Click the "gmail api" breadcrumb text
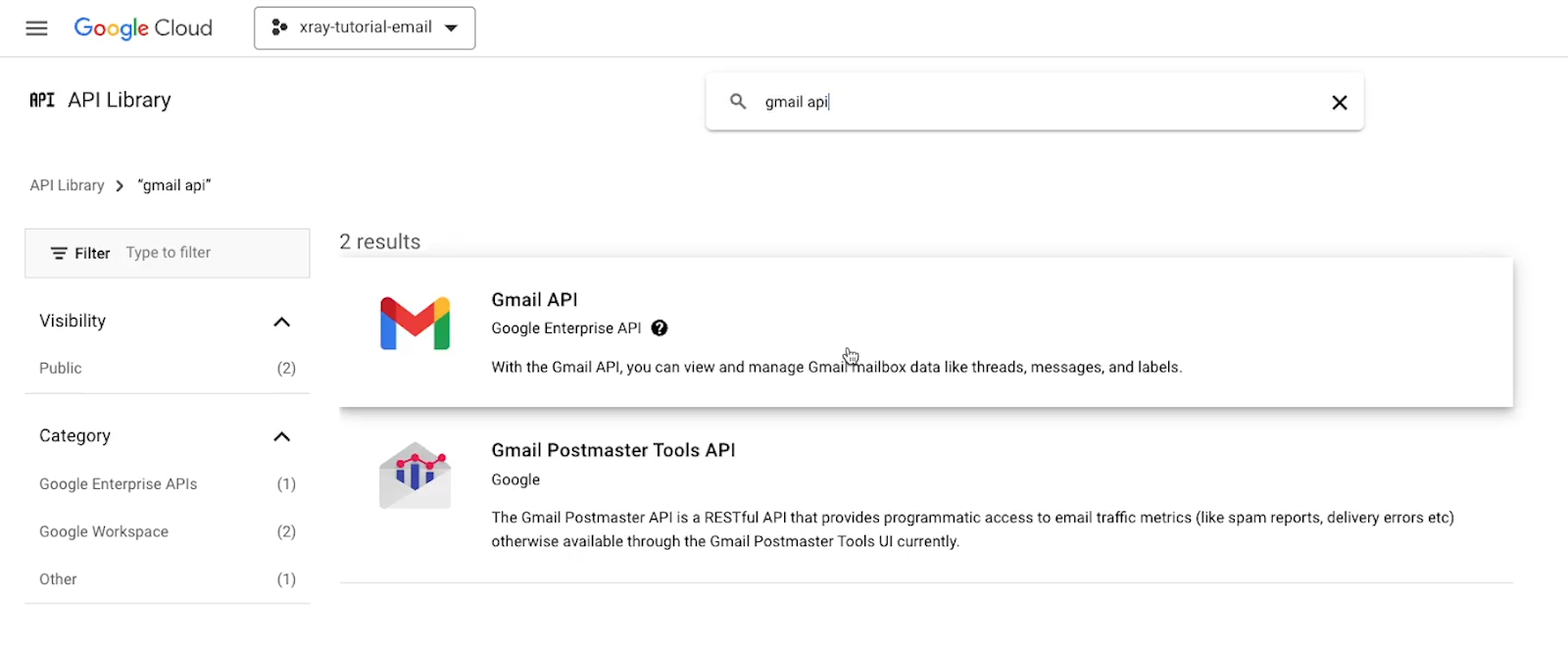The height and width of the screenshot is (652, 1568). (174, 185)
